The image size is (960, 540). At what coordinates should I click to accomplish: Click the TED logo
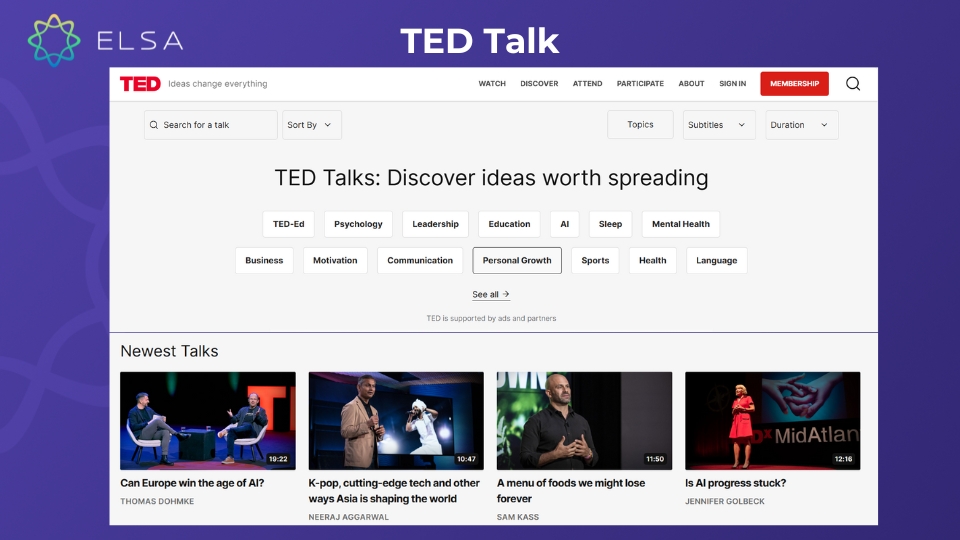140,84
